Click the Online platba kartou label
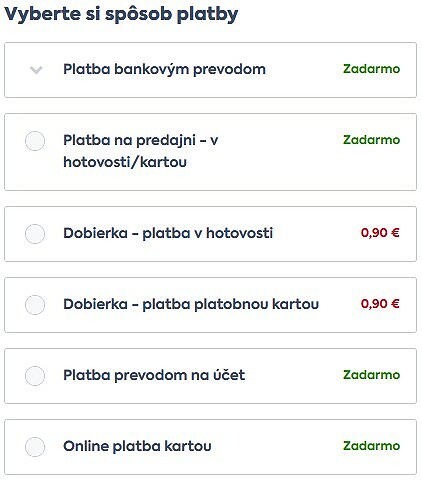 pyautogui.click(x=137, y=446)
